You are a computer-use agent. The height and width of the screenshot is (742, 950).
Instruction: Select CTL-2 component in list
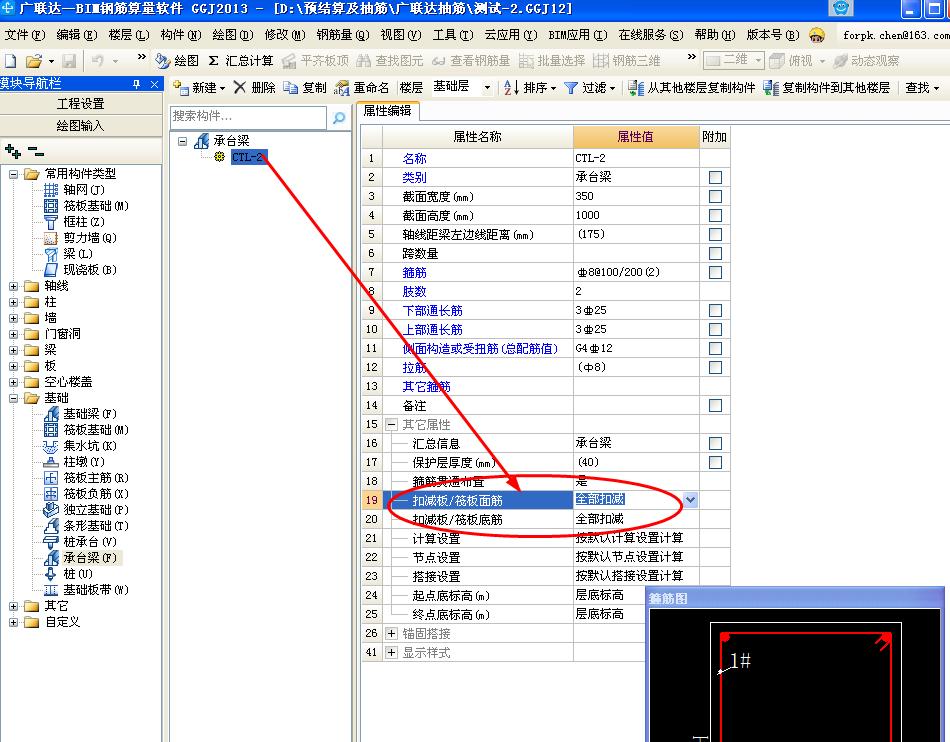coord(247,157)
